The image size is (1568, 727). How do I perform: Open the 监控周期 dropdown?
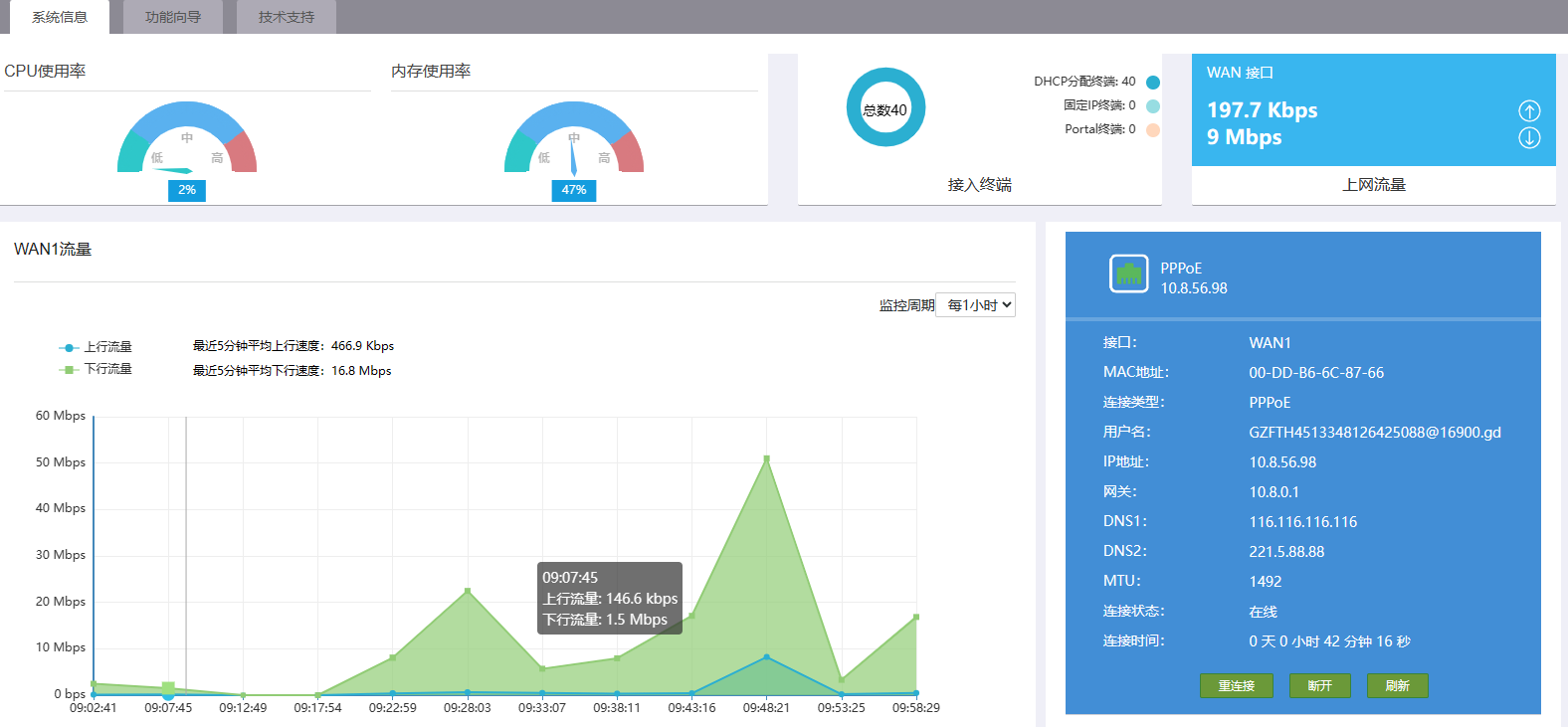pyautogui.click(x=975, y=305)
